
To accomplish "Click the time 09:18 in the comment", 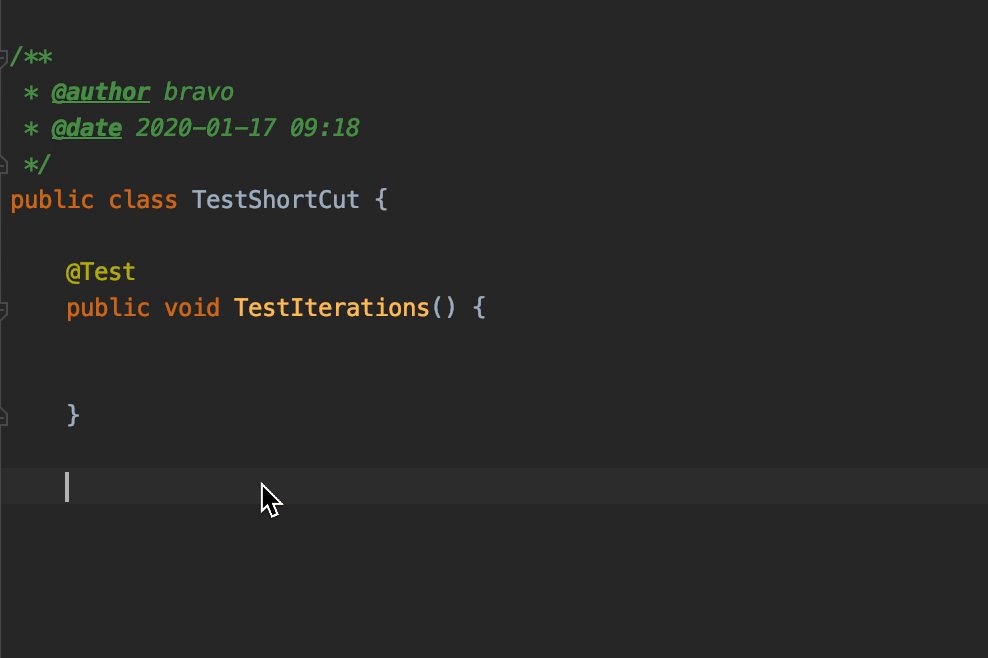I will coord(324,129).
